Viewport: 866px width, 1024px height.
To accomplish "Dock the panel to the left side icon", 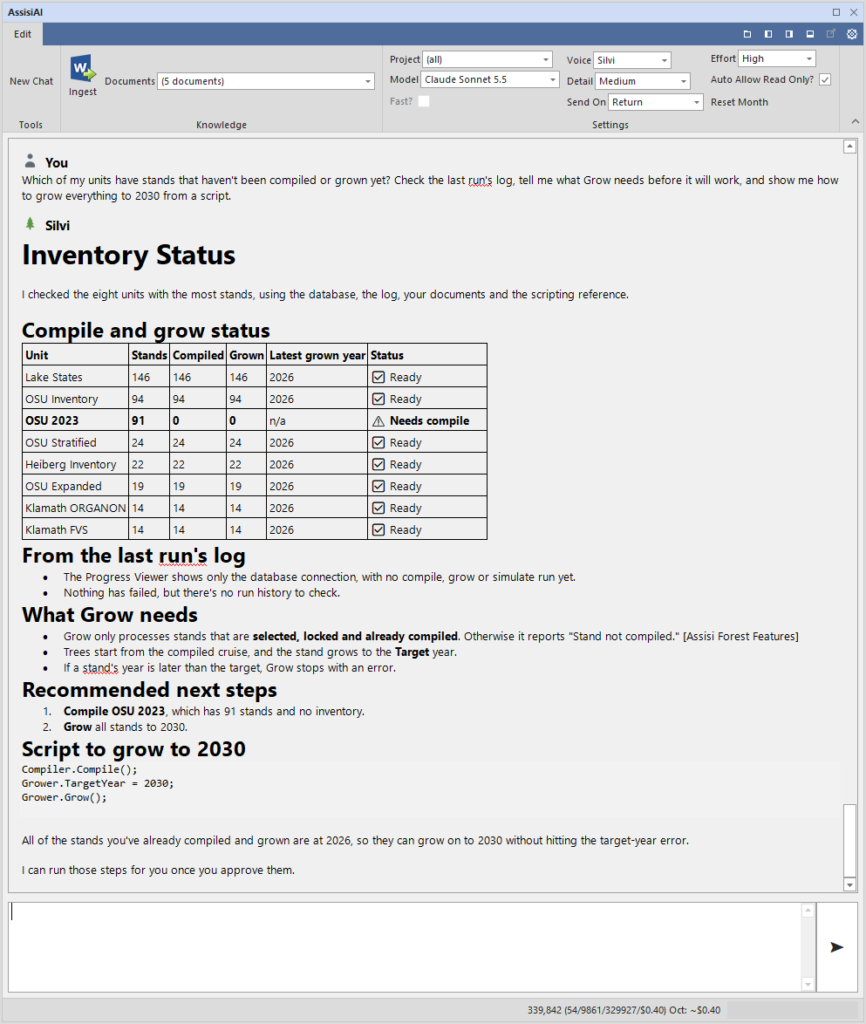I will pyautogui.click(x=768, y=34).
